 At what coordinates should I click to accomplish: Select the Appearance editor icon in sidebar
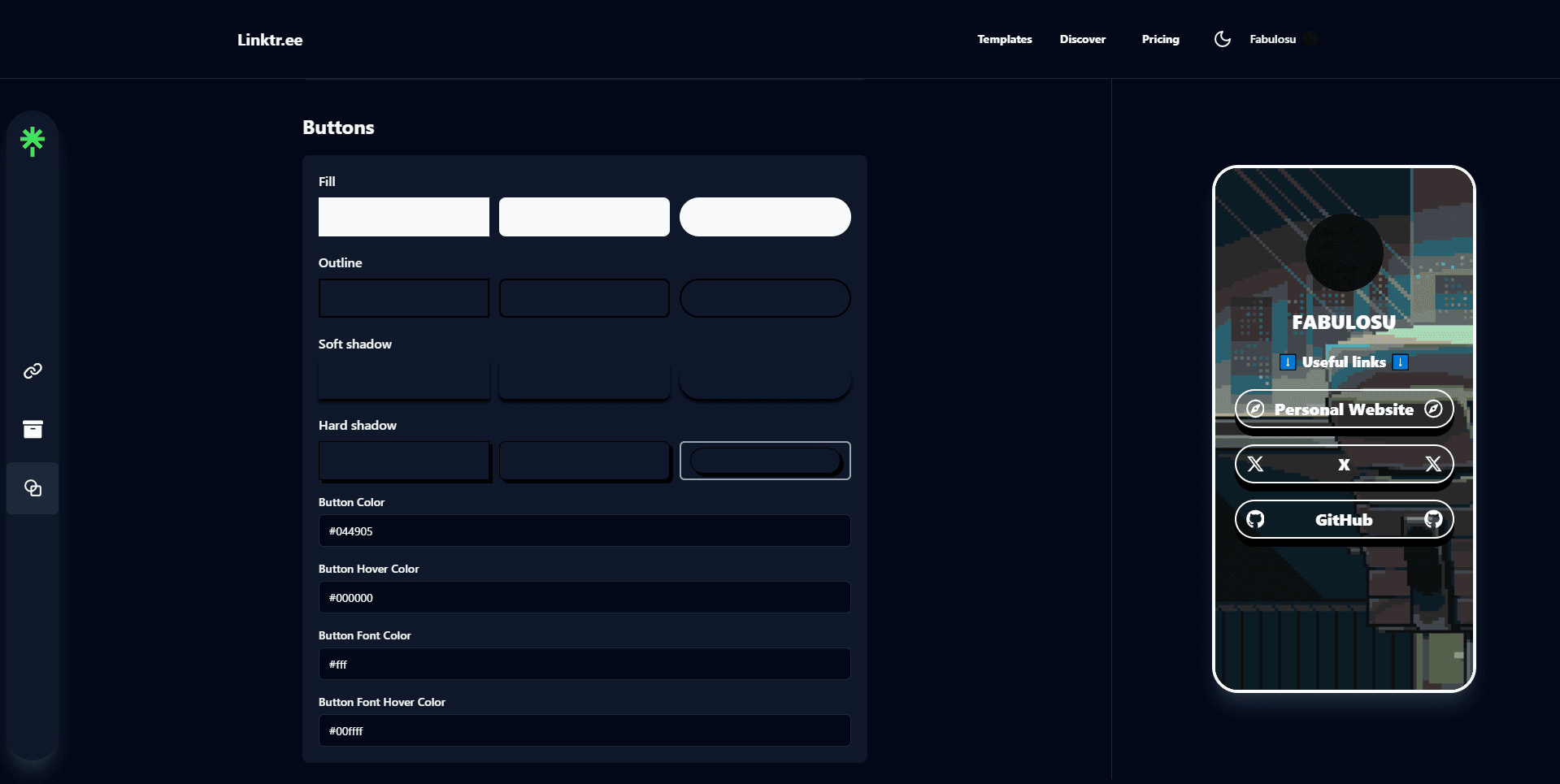pyautogui.click(x=33, y=487)
